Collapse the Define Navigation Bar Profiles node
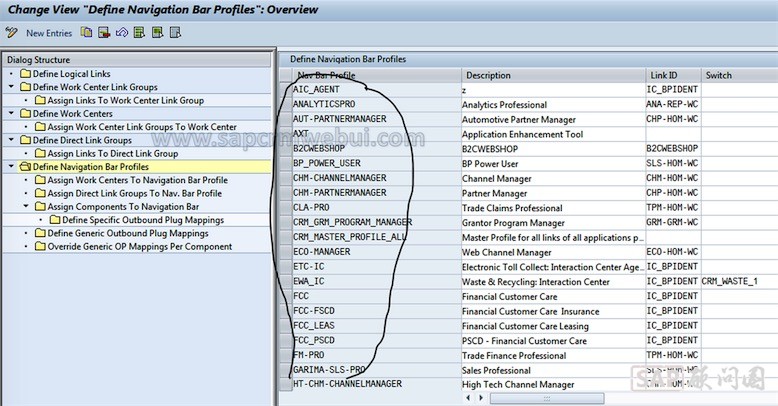The image size is (778, 406). [10, 167]
